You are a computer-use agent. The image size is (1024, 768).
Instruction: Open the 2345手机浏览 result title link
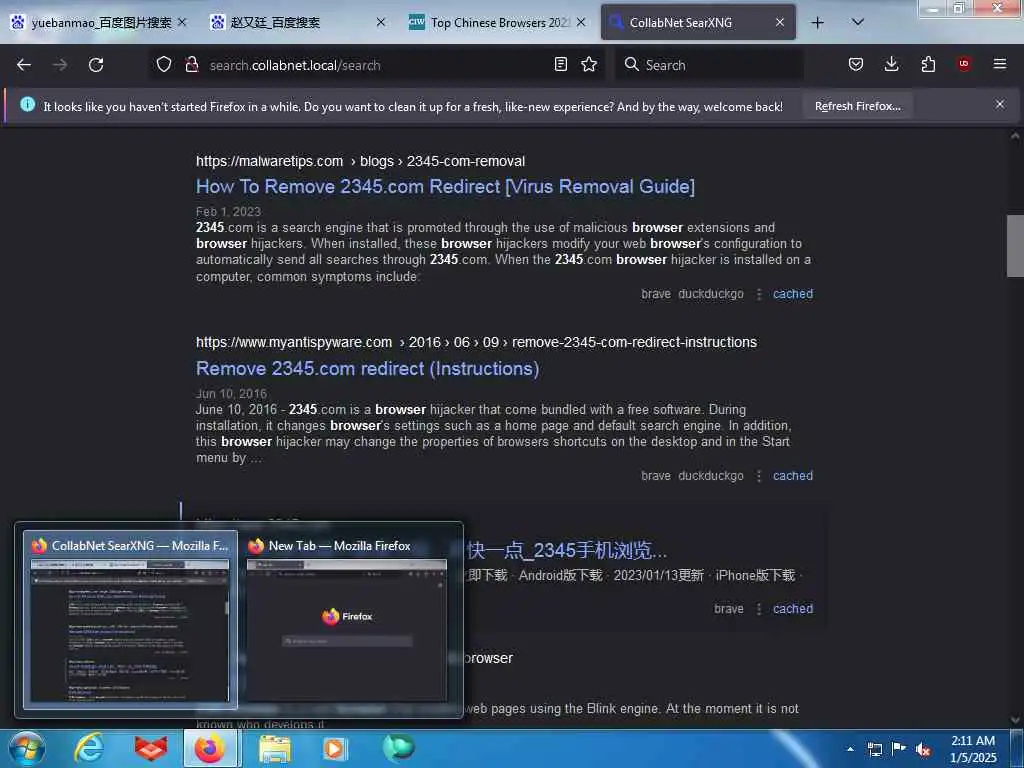[x=567, y=551]
